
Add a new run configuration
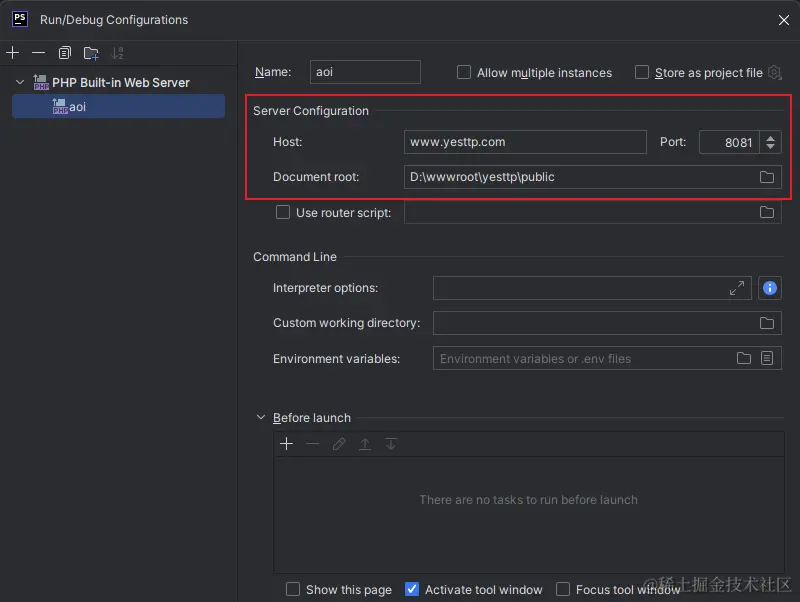(x=12, y=53)
